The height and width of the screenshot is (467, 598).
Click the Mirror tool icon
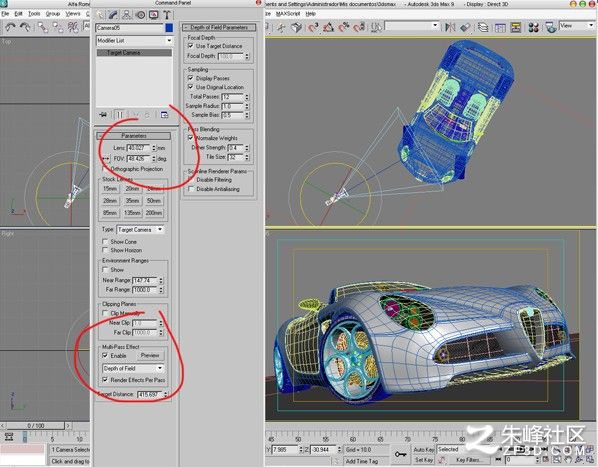(x=450, y=27)
